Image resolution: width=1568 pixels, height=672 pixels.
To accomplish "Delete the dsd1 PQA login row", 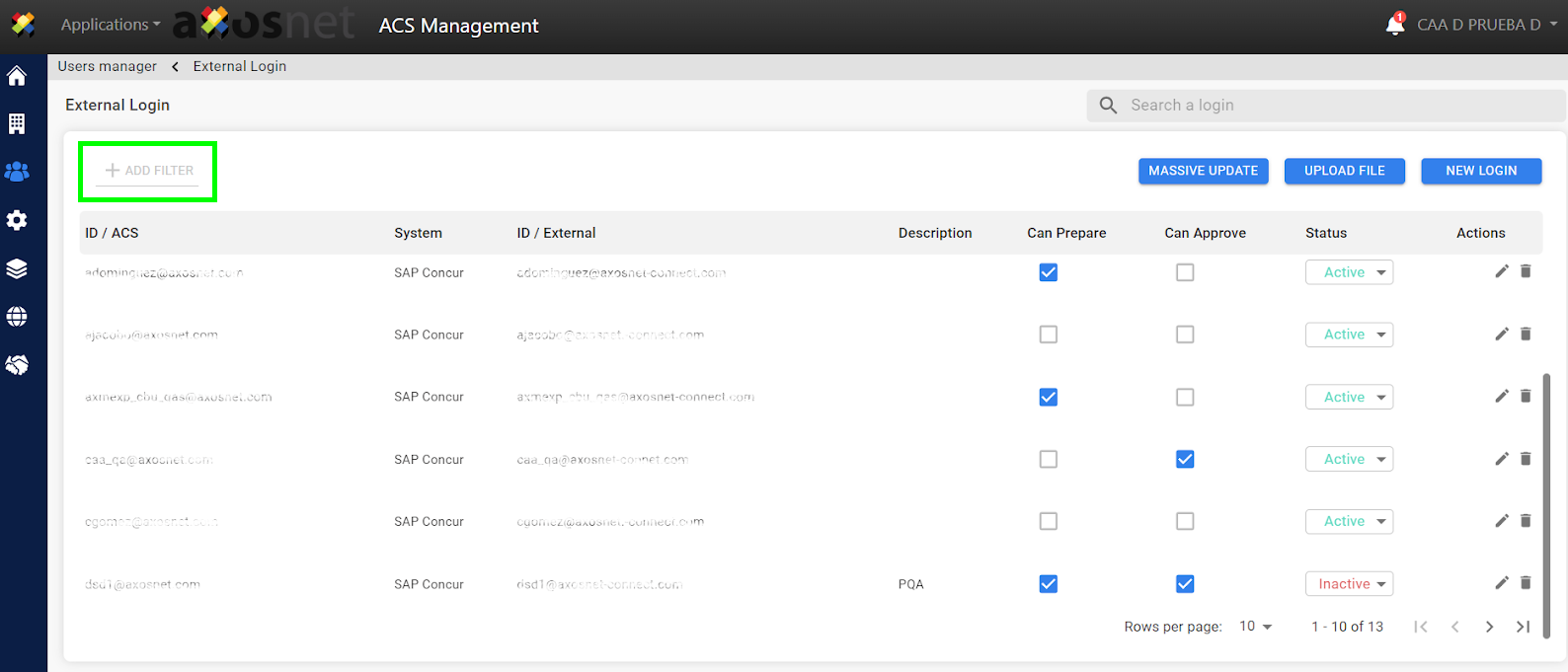I will coord(1526,583).
